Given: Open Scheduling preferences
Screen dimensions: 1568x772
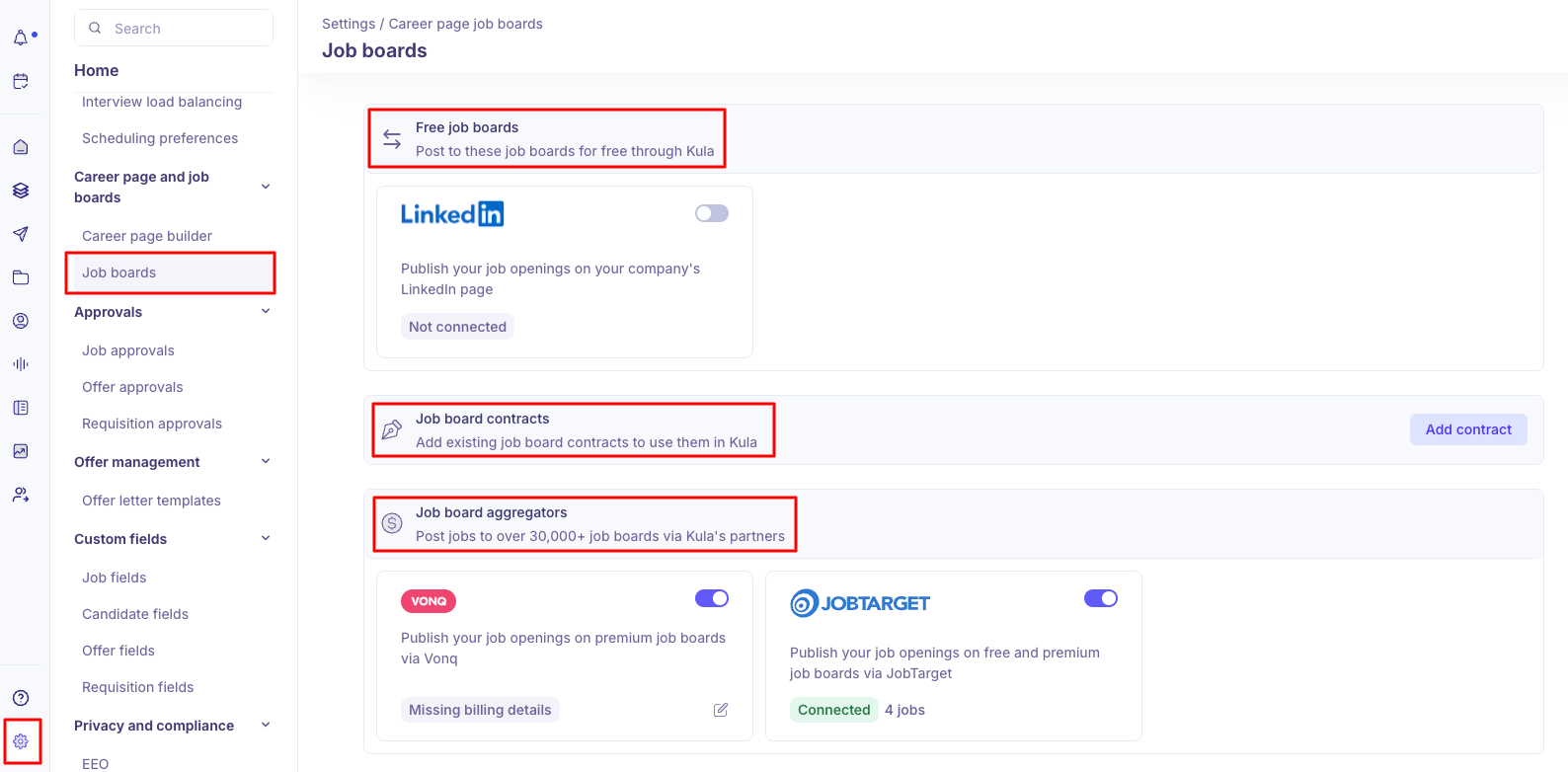Looking at the screenshot, I should (x=160, y=138).
